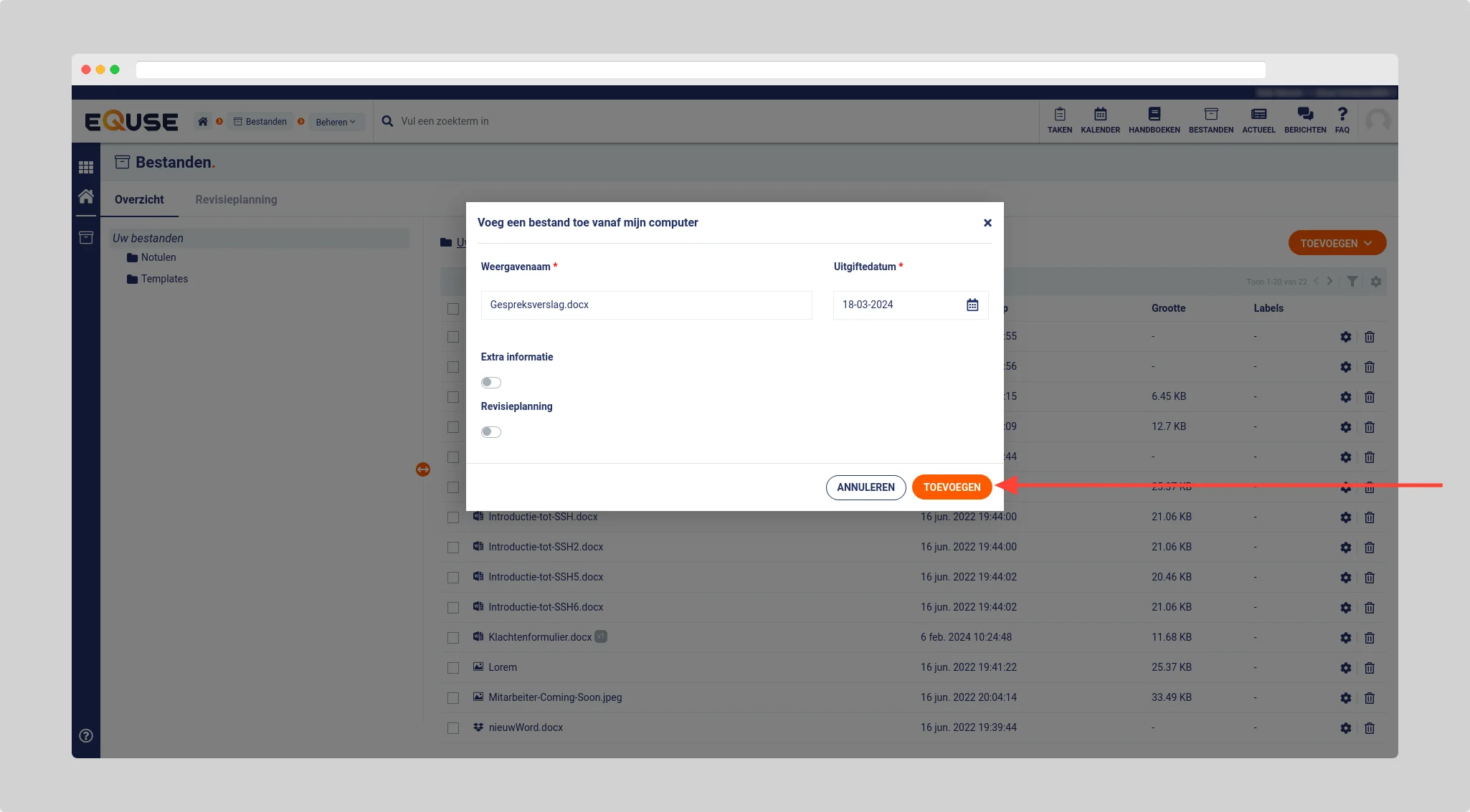Enable the Revisieplanning toggle in dialog
The width and height of the screenshot is (1470, 812).
(491, 431)
